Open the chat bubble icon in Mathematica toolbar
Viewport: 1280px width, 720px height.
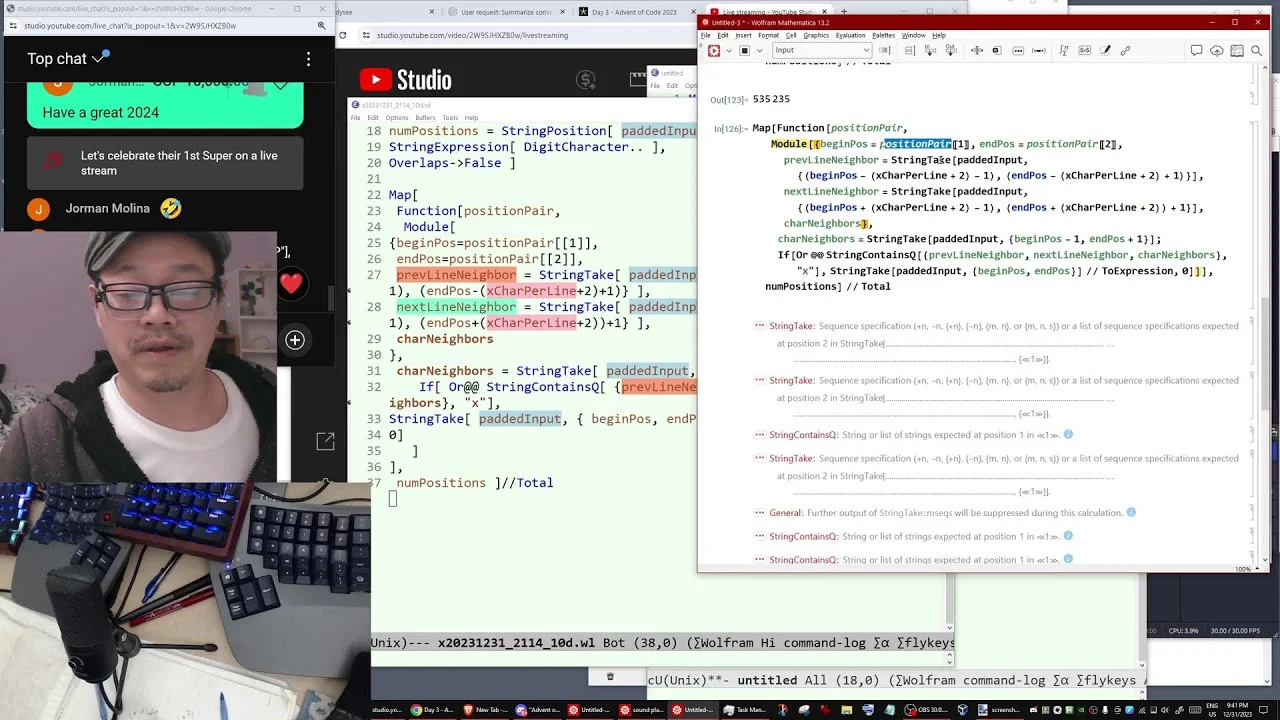[x=1196, y=50]
